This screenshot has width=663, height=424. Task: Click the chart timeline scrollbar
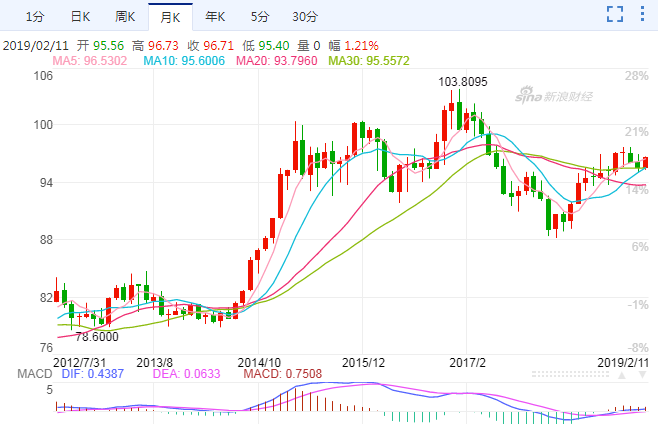[x=570, y=375]
